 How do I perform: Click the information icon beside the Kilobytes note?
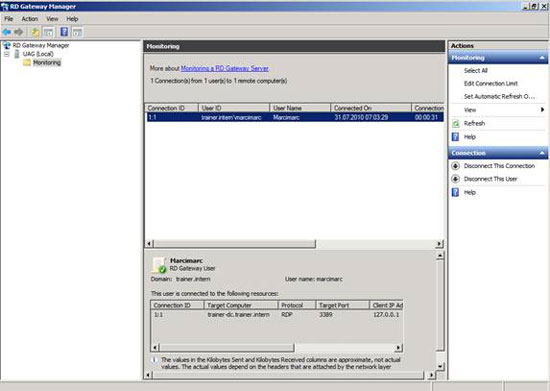click(154, 360)
